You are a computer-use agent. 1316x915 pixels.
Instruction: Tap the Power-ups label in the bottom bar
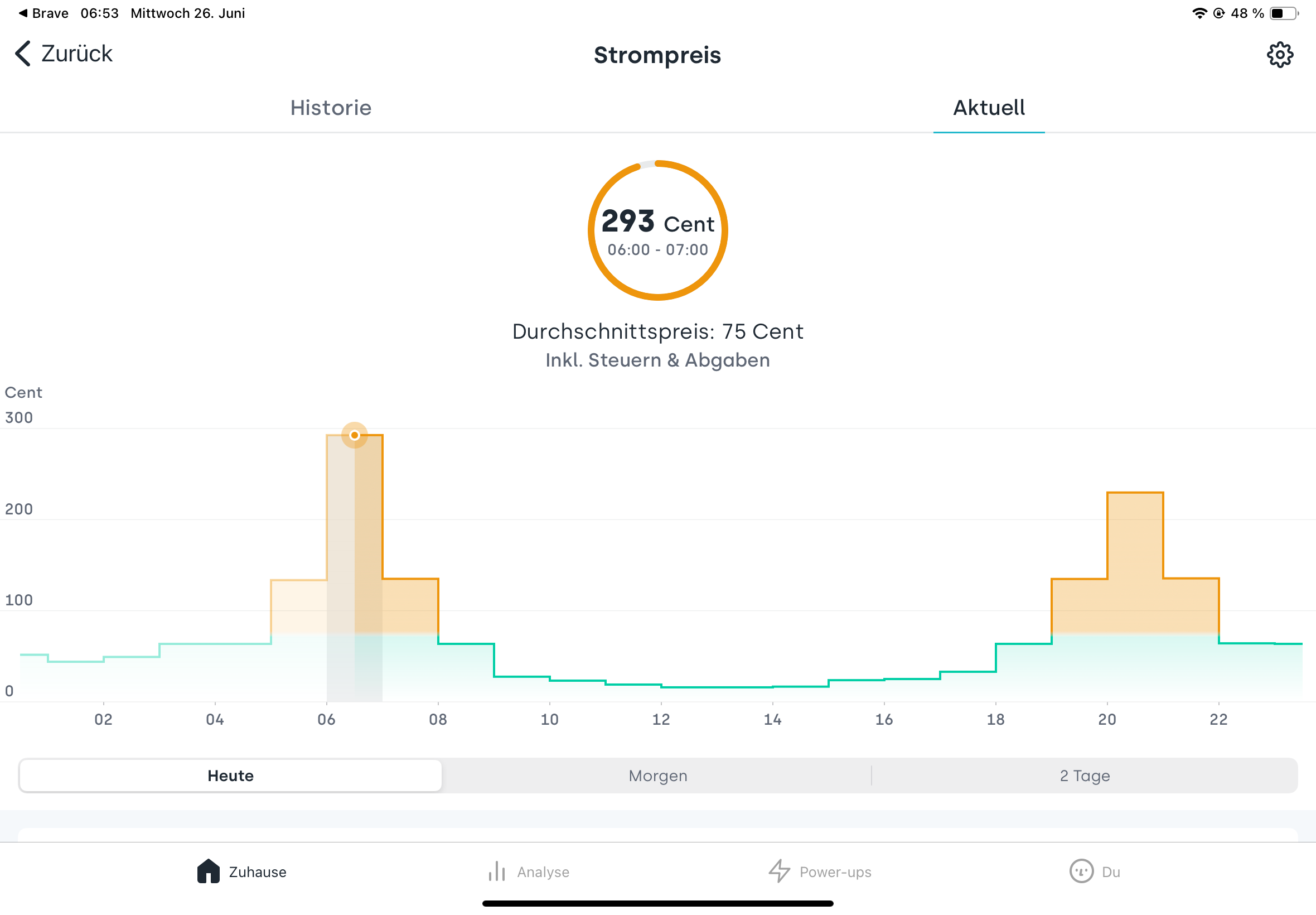(x=835, y=872)
